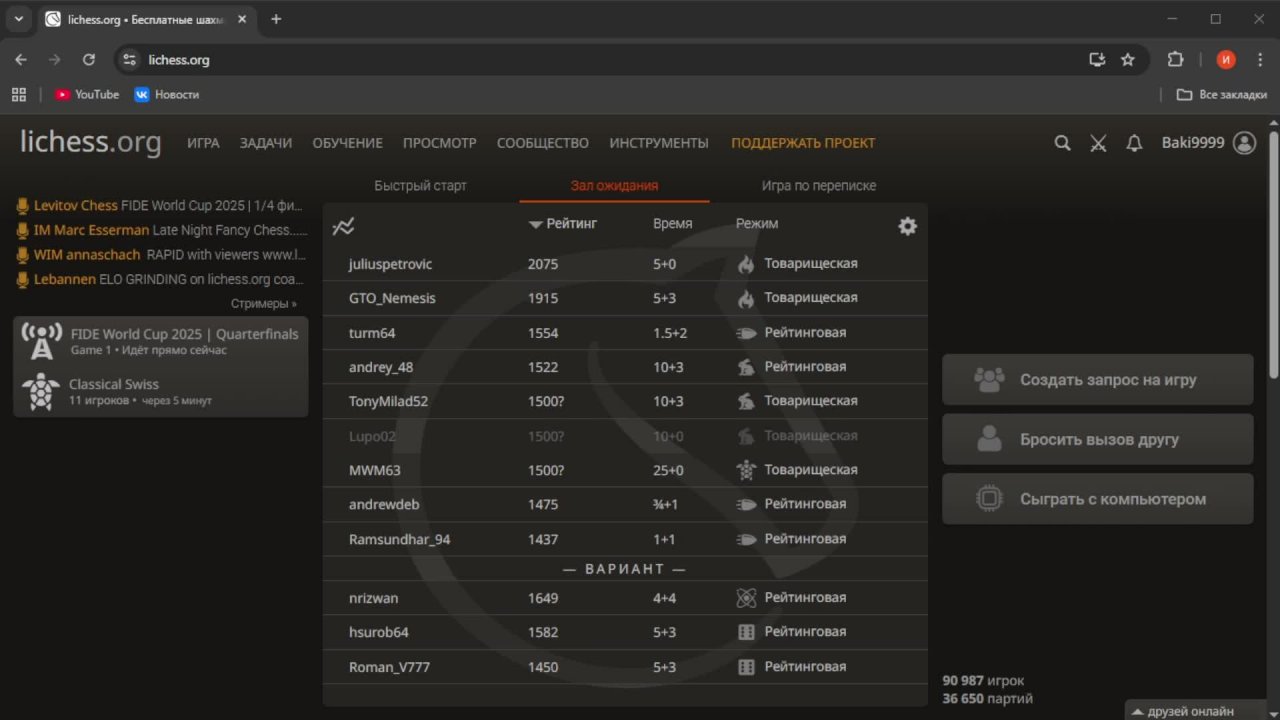
Task: Open Chrome extensions puzzle icon
Action: point(1175,59)
